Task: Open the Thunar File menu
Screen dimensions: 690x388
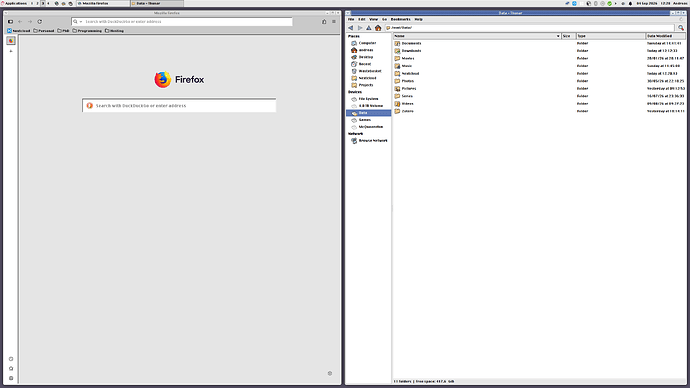Action: (351, 19)
